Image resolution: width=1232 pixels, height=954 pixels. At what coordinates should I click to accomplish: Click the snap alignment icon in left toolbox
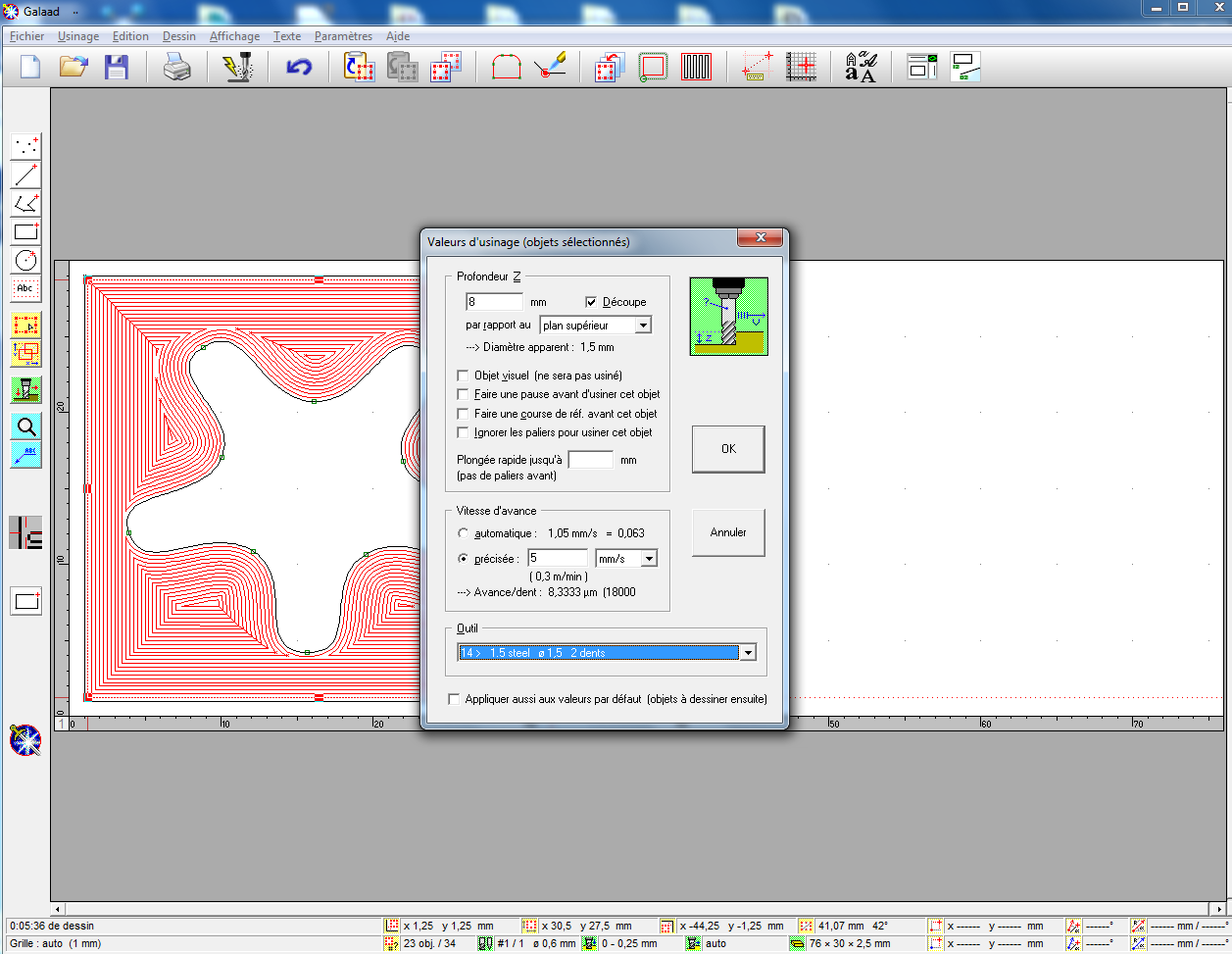tap(26, 532)
